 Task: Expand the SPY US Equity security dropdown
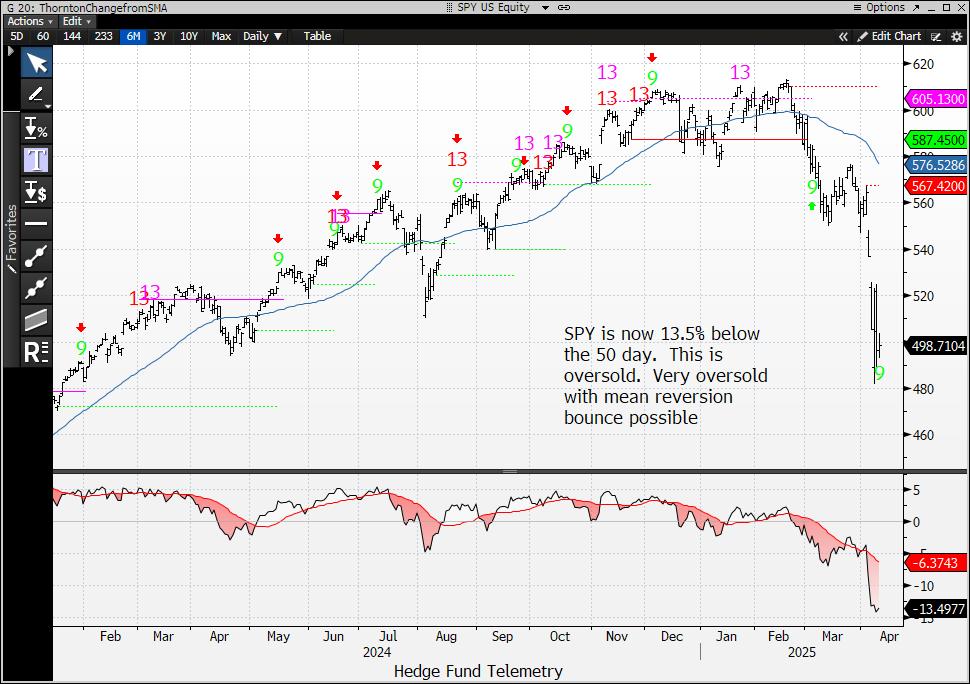coord(545,8)
